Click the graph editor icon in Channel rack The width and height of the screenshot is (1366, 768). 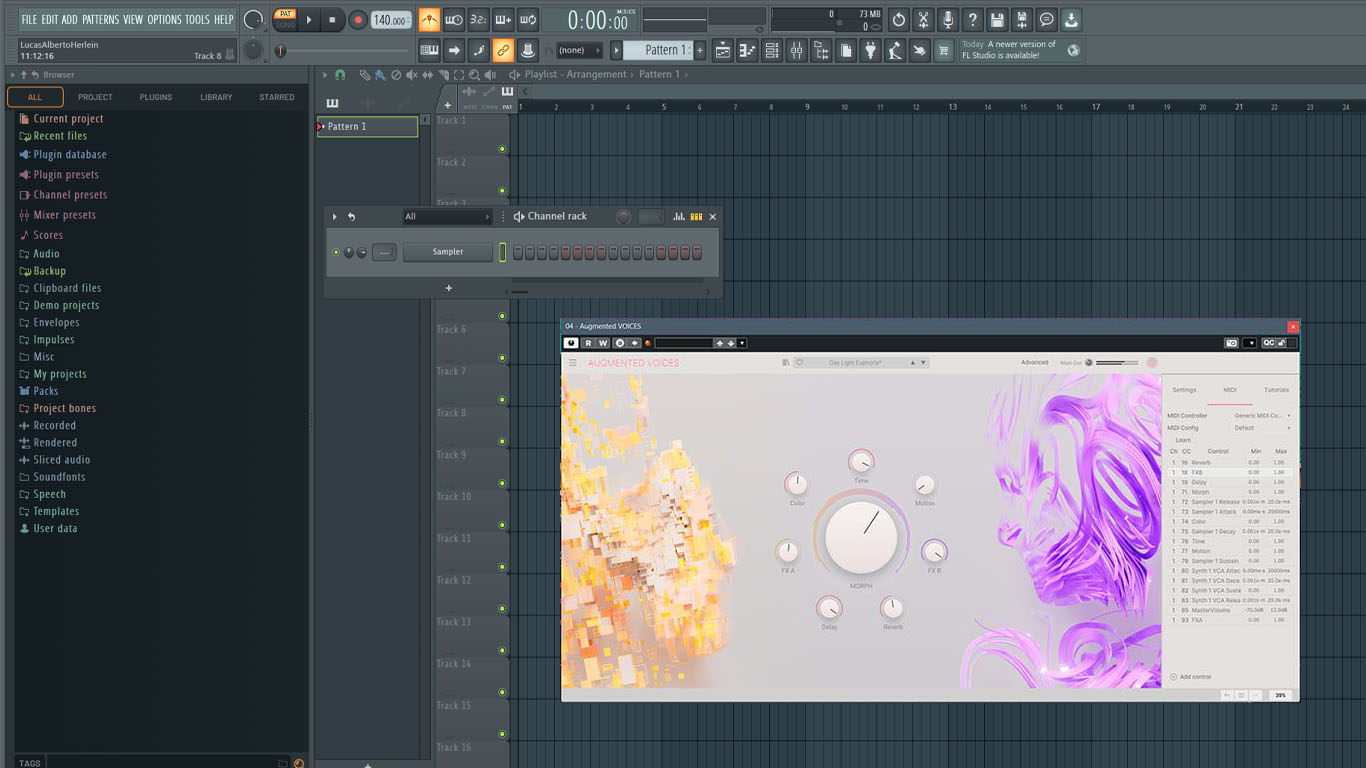coord(679,216)
